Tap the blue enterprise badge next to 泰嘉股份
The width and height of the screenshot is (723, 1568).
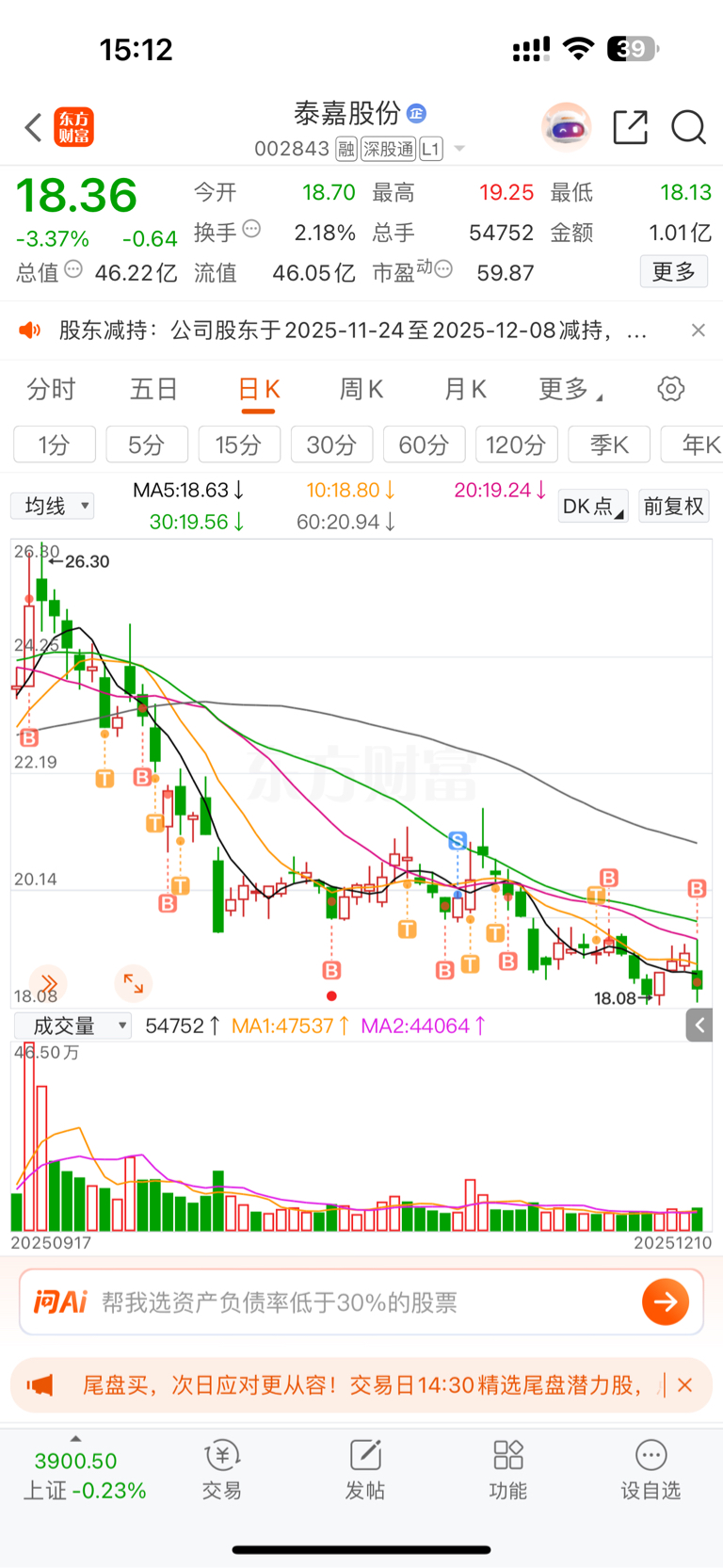[x=417, y=114]
